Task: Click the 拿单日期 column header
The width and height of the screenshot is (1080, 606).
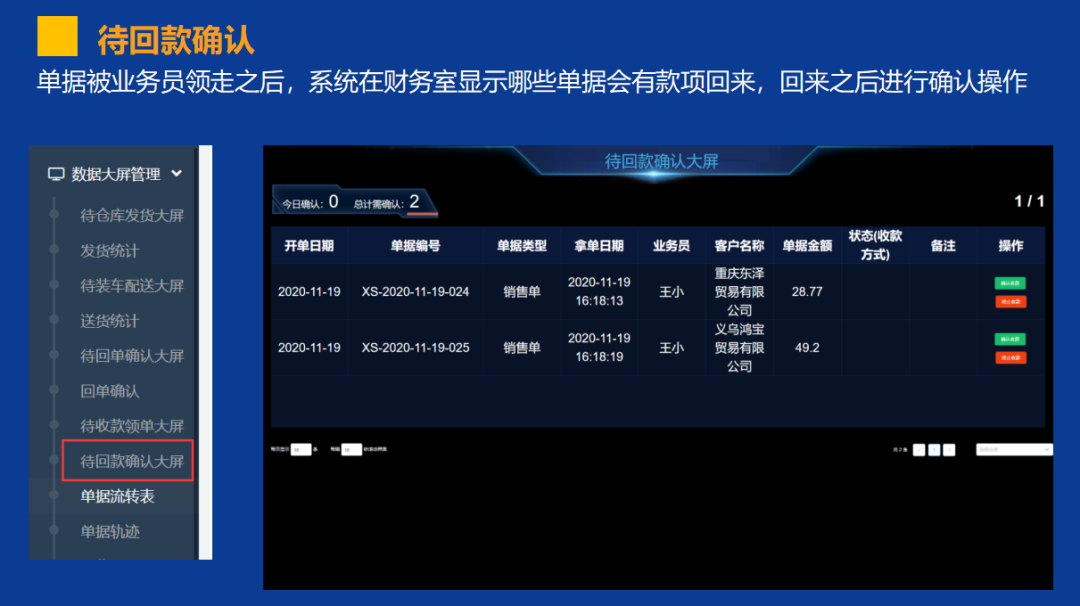Action: point(599,246)
